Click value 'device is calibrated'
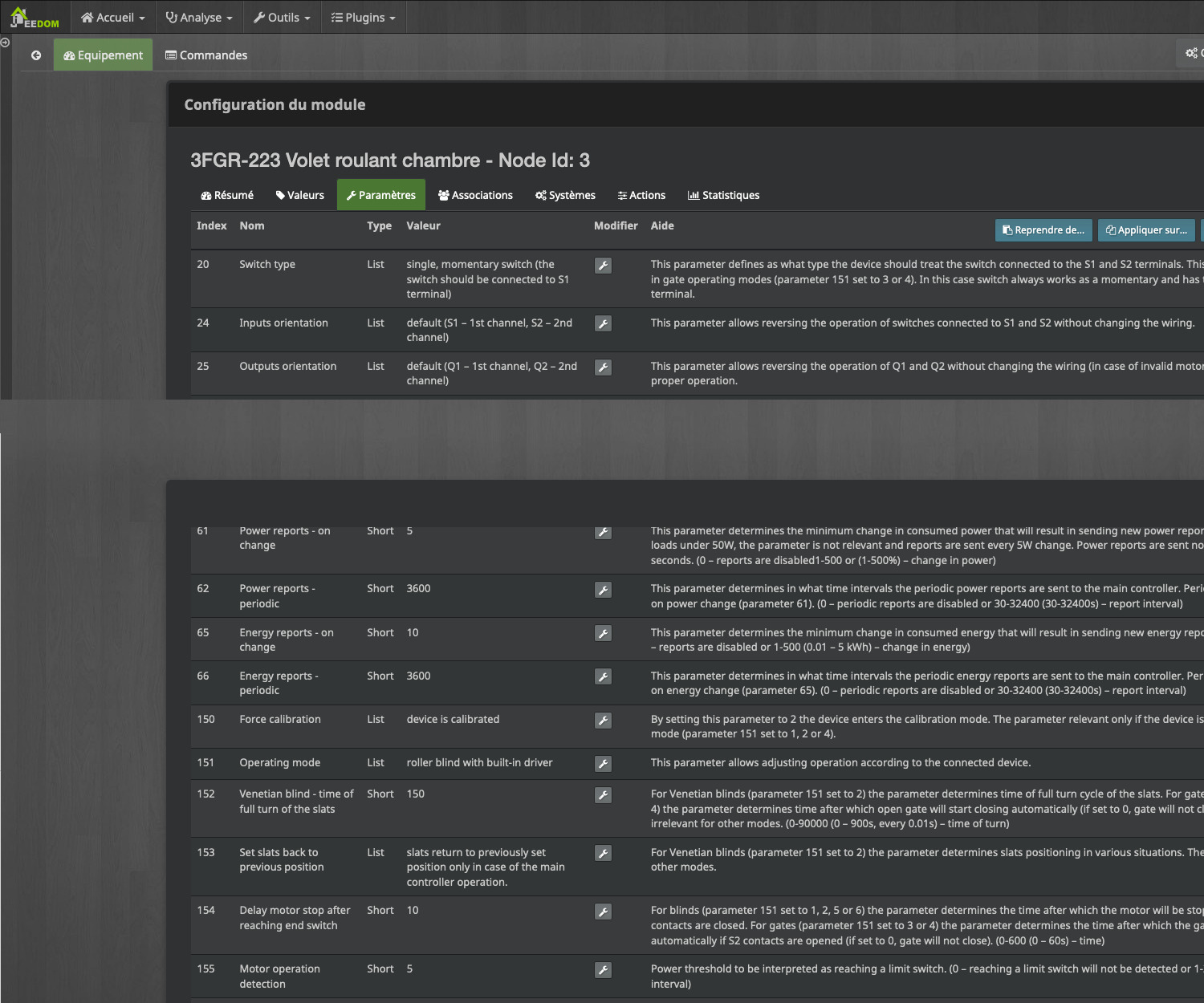This screenshot has height=1003, width=1204. coord(453,719)
